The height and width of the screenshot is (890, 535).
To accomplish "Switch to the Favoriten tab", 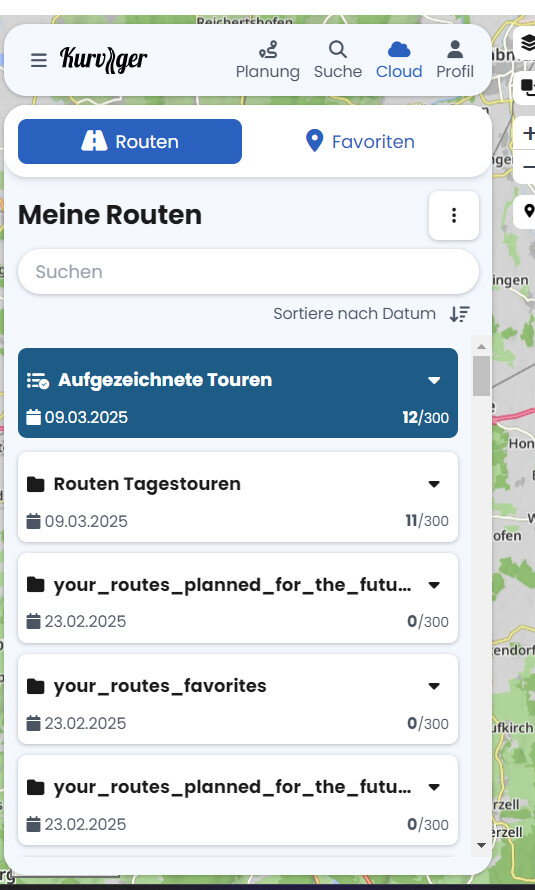I will click(360, 141).
